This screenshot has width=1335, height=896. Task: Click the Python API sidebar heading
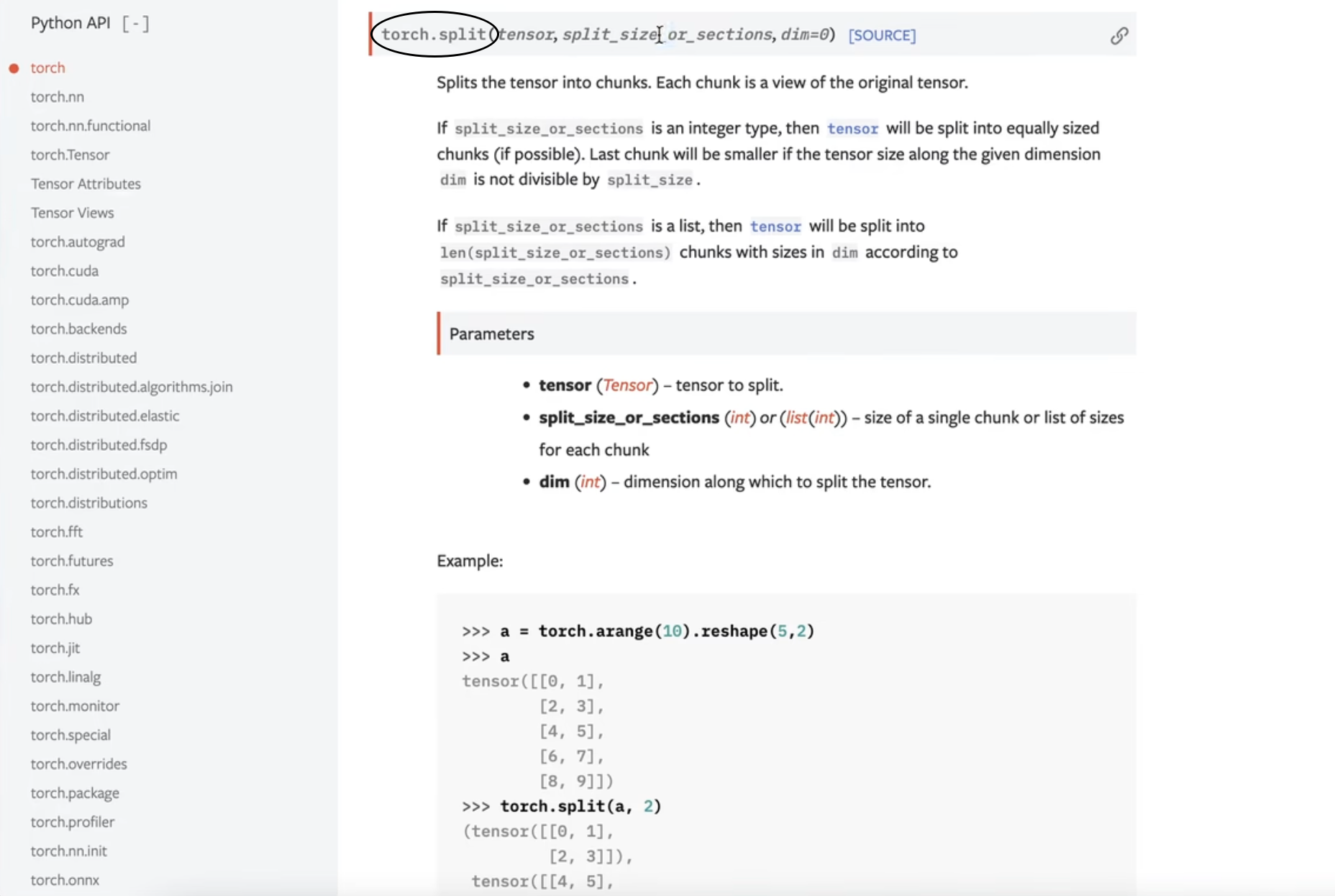coord(70,23)
